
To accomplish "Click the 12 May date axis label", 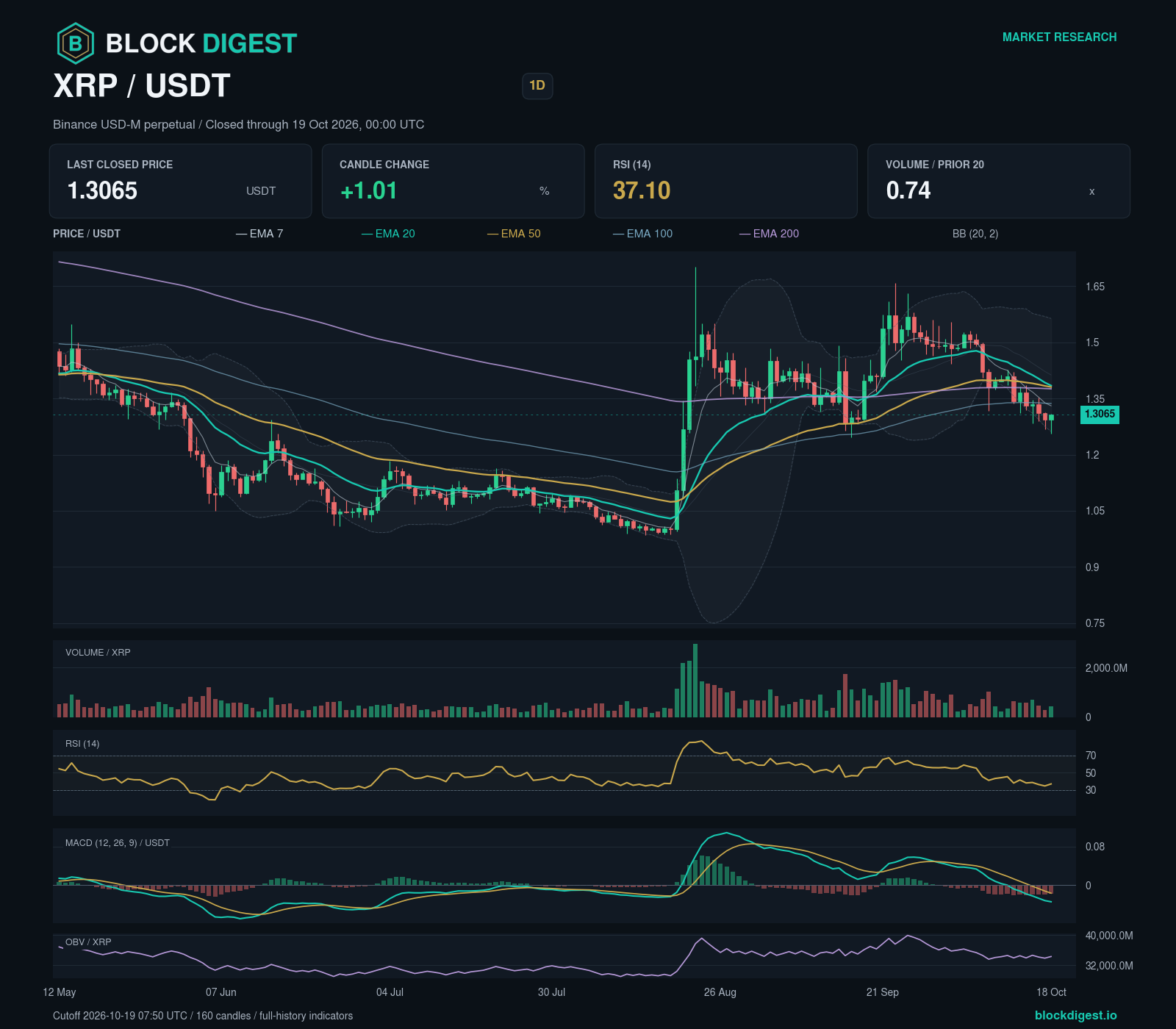I will 60,992.
